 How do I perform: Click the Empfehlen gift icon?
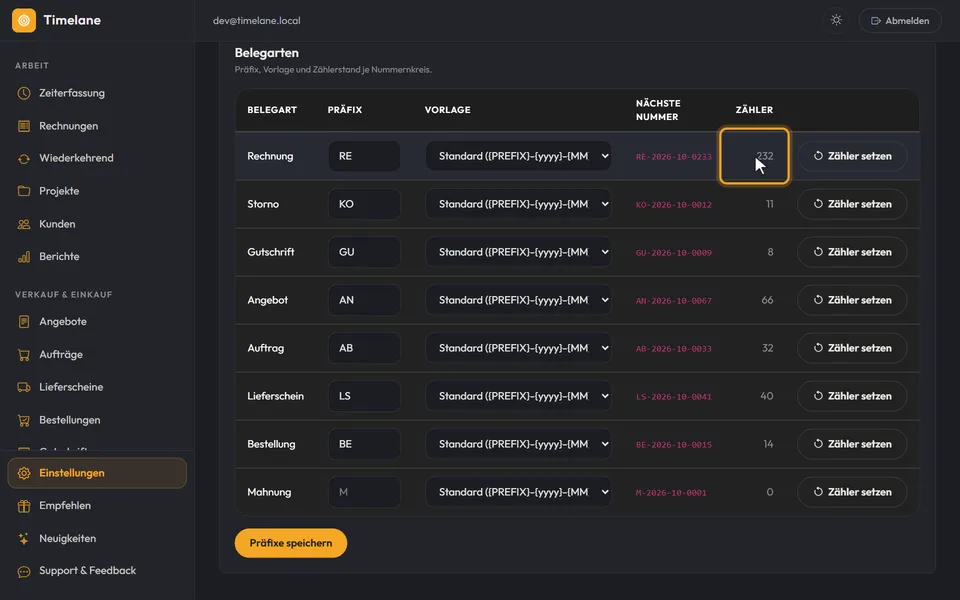click(x=24, y=506)
